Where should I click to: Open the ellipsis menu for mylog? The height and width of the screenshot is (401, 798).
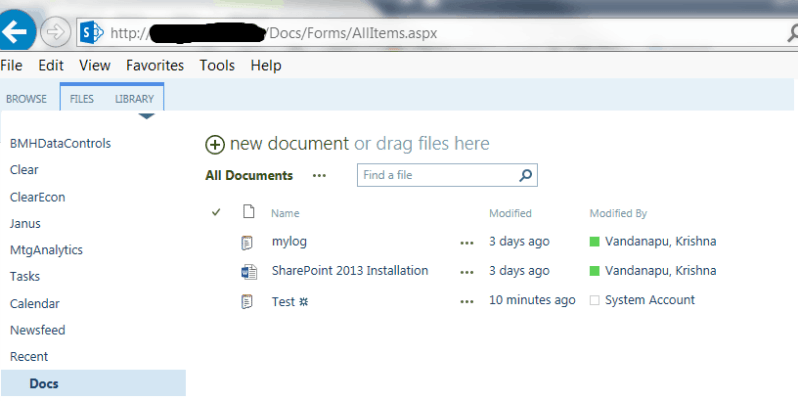point(467,243)
